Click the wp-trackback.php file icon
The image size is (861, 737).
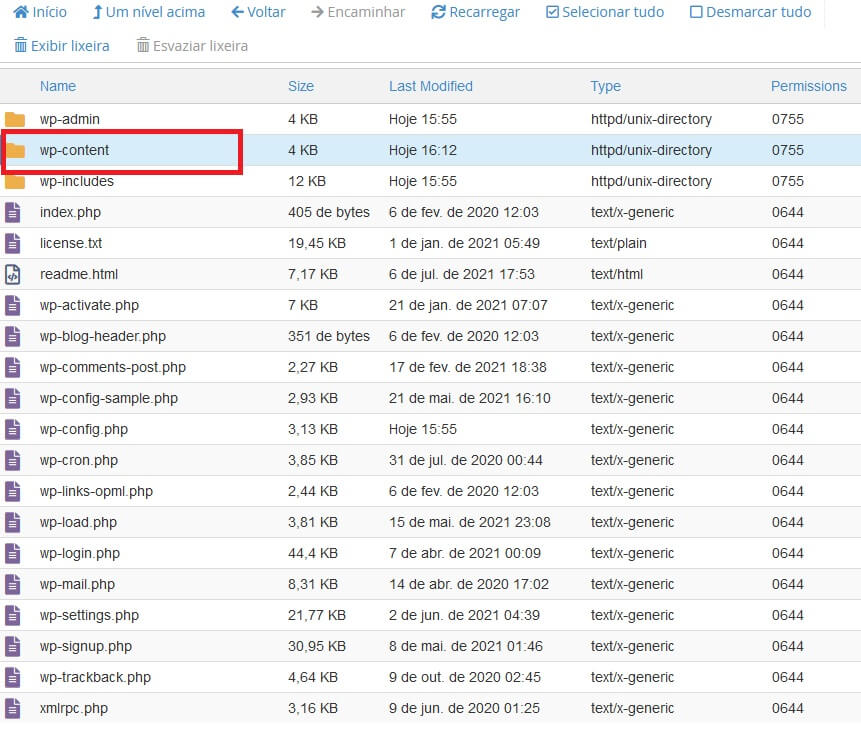tap(13, 678)
